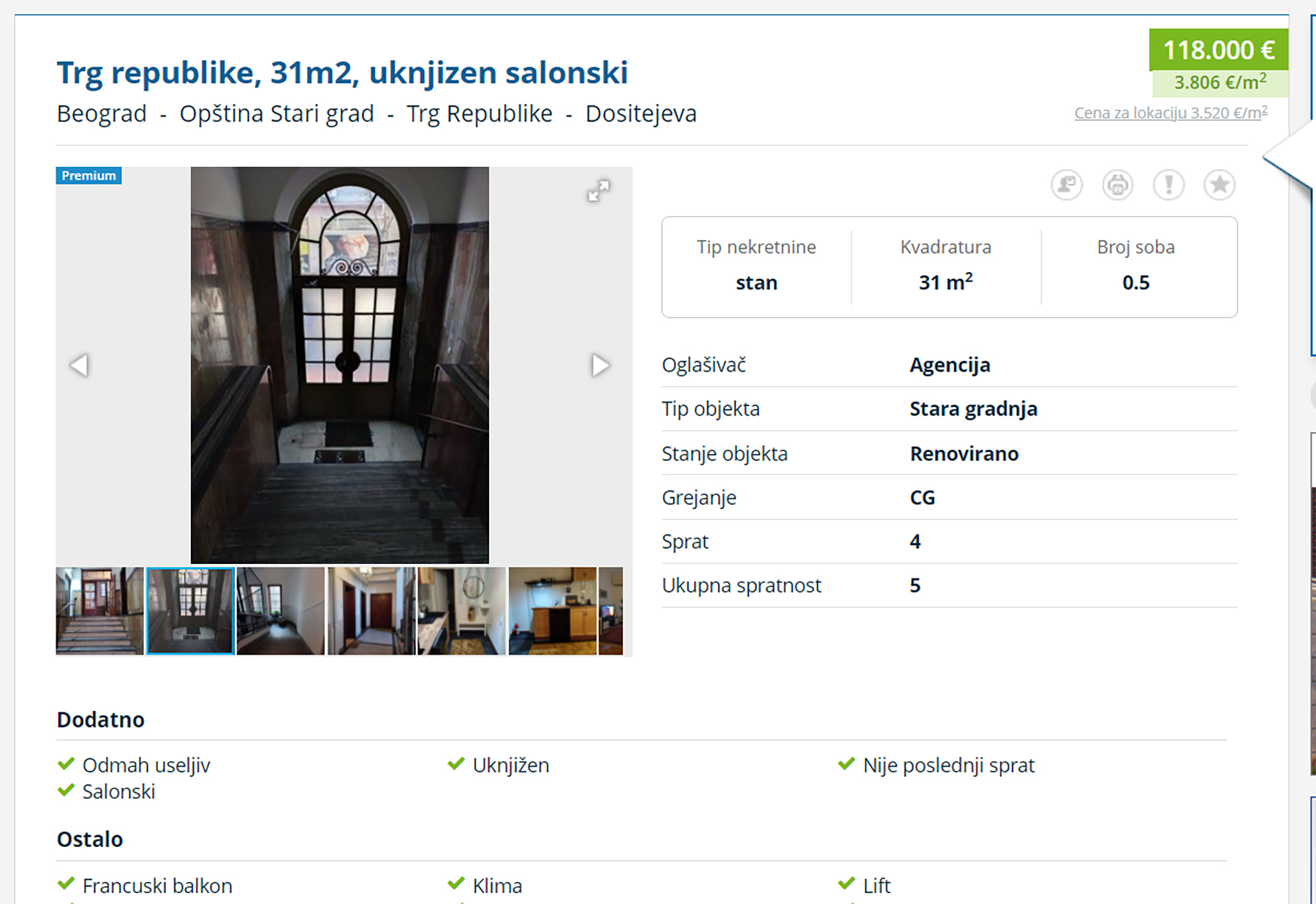This screenshot has height=904, width=1316.
Task: Expand the photo gallery to fullscreen
Action: tap(598, 191)
